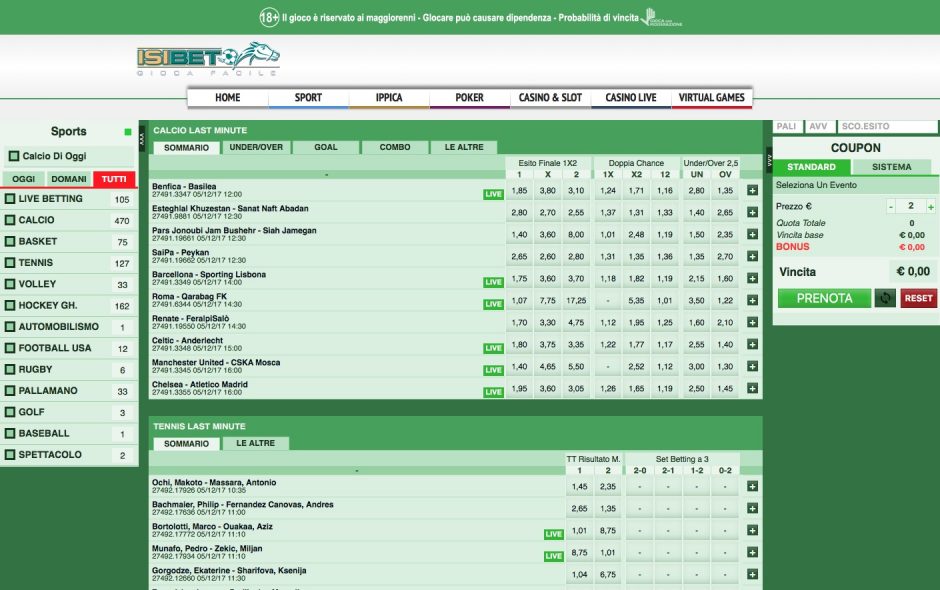Switch to Goal tab in Calcio

[326, 147]
